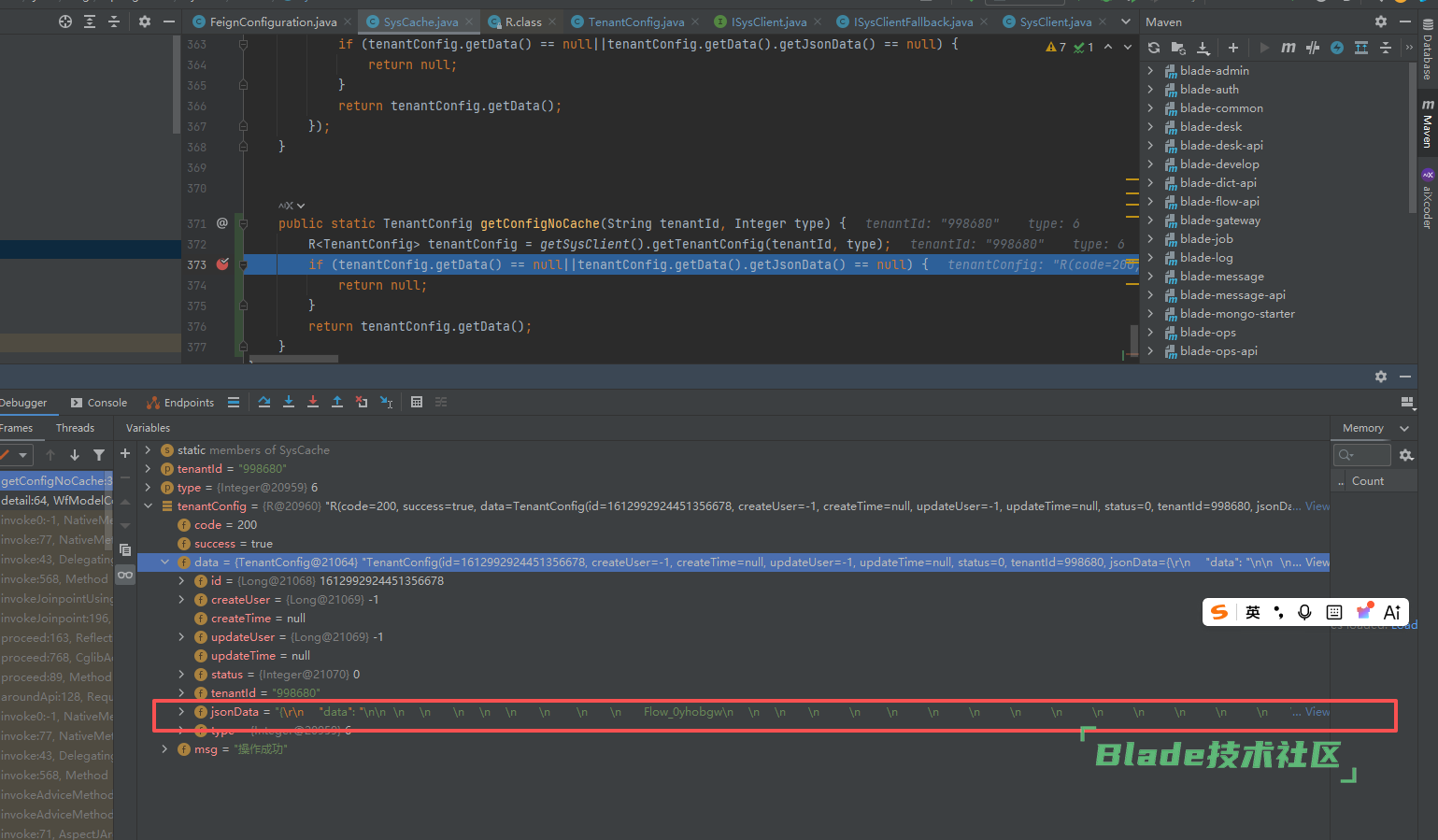
Task: Click the Memory panel search field
Action: click(x=1362, y=455)
